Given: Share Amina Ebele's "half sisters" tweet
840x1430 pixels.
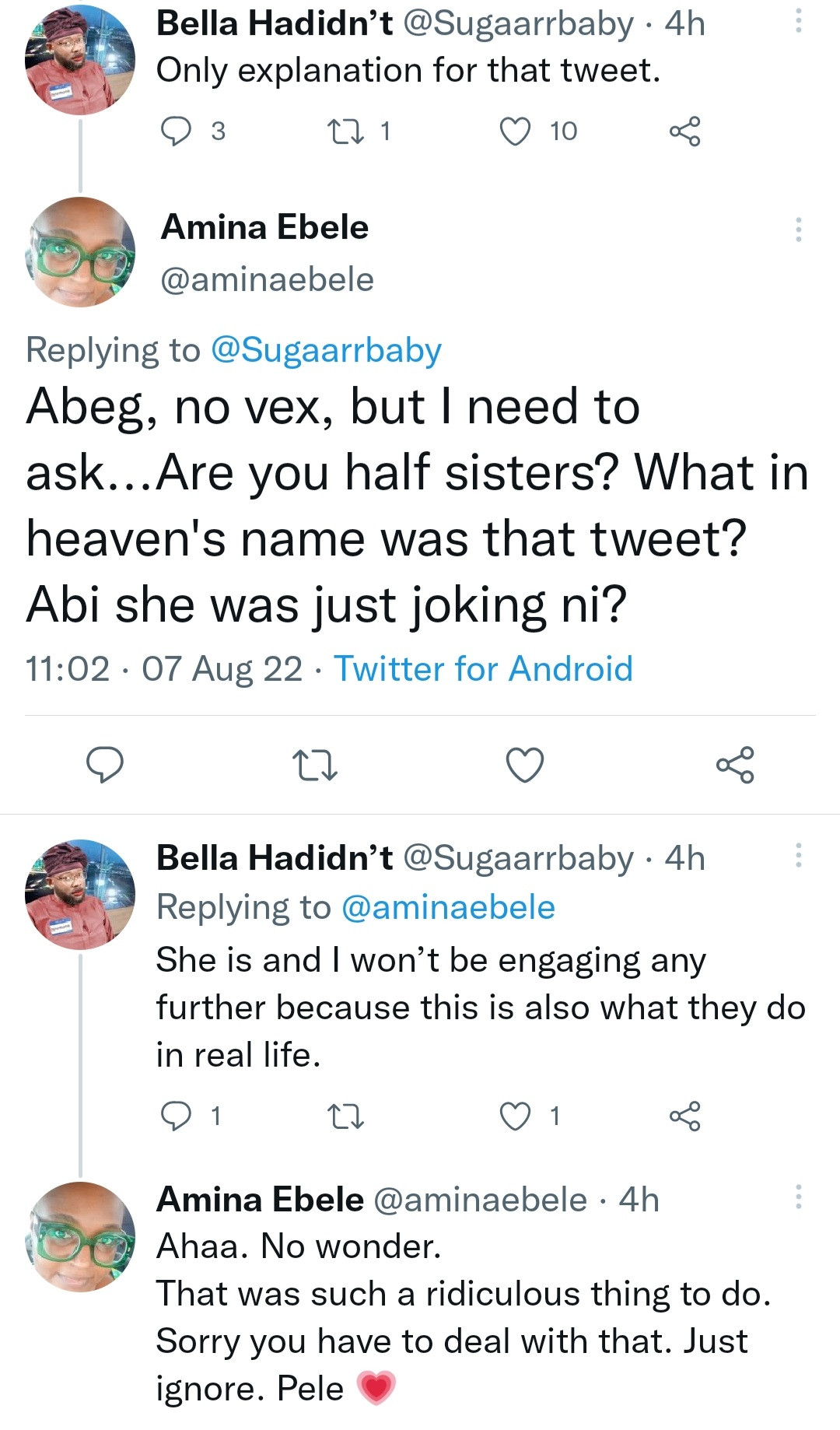Looking at the screenshot, I should tap(735, 764).
